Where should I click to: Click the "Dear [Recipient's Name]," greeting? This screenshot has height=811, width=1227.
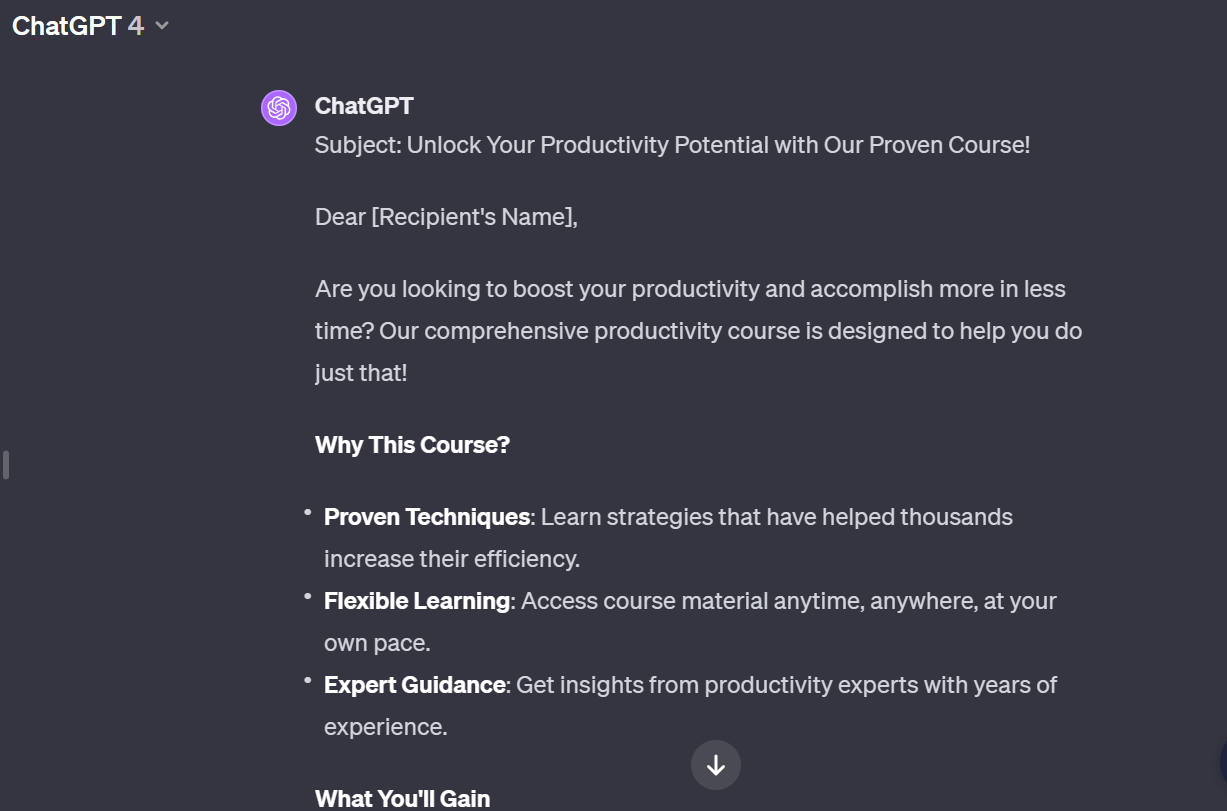click(x=446, y=217)
